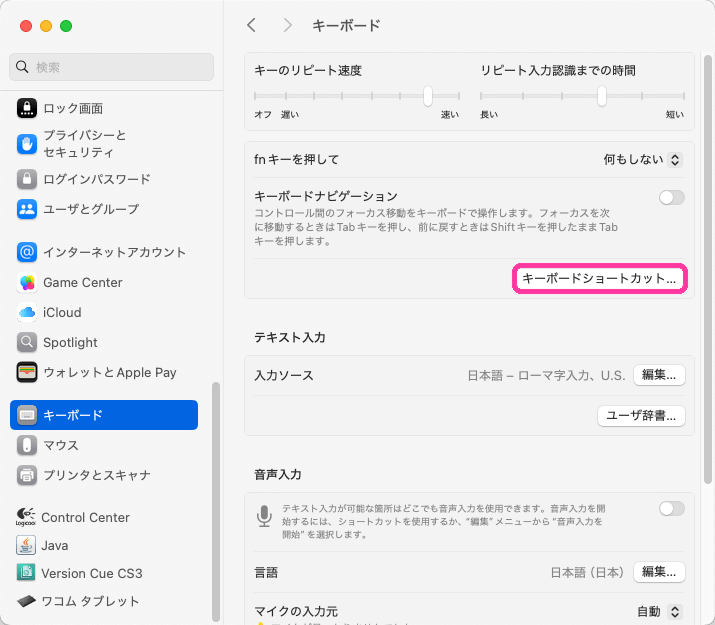Click the microphone icon under 音声入力
The height and width of the screenshot is (625, 715).
click(265, 515)
